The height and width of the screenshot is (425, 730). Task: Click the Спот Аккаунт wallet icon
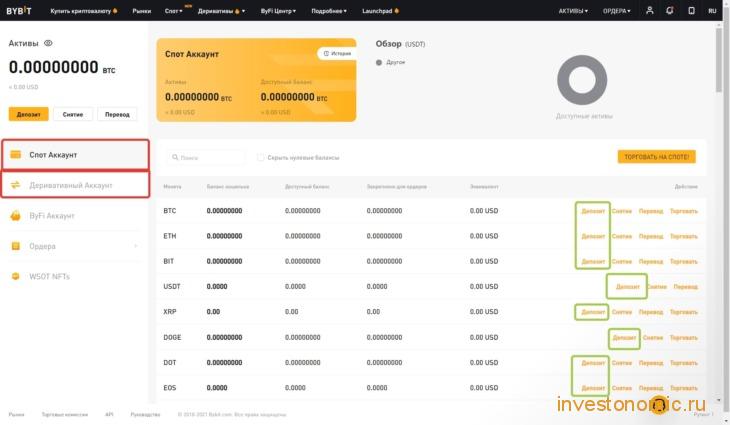(x=15, y=155)
